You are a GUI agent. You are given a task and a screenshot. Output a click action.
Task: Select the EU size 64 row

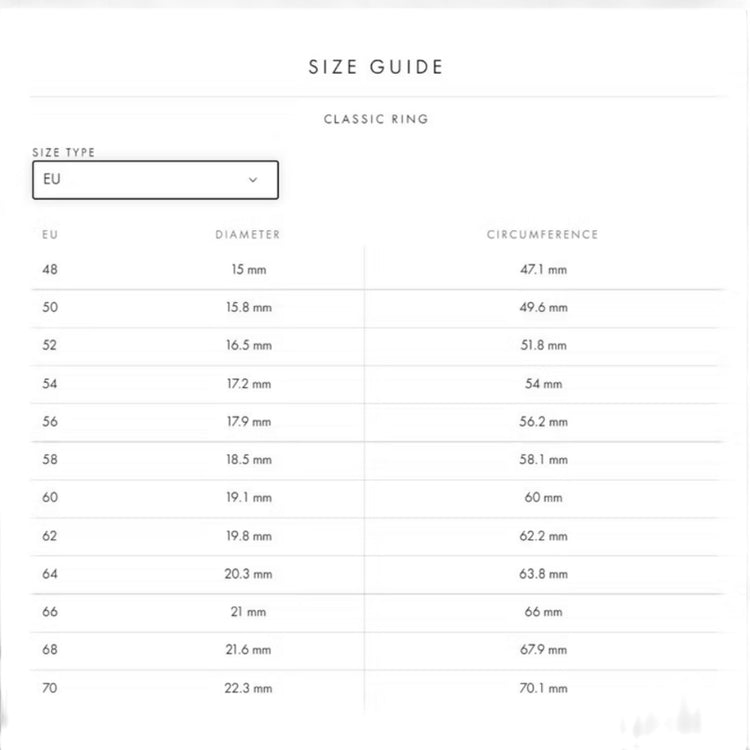(379, 574)
